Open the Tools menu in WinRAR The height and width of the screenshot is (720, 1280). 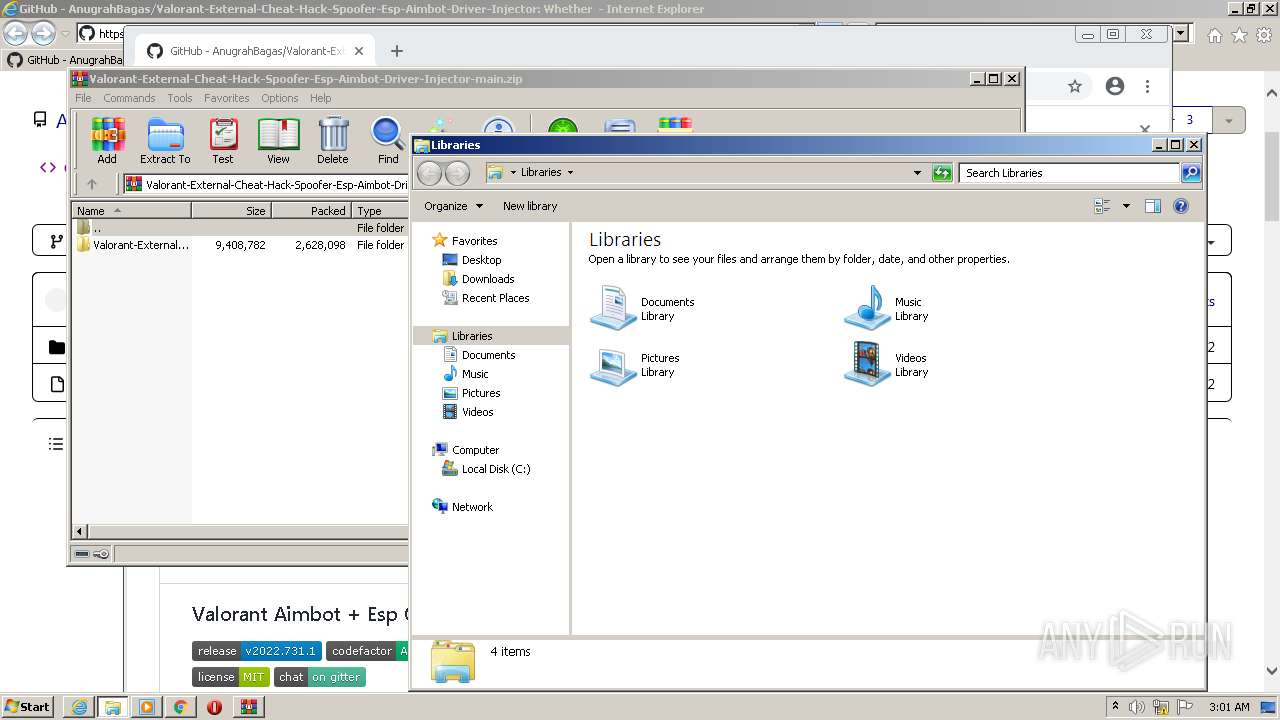click(x=180, y=98)
